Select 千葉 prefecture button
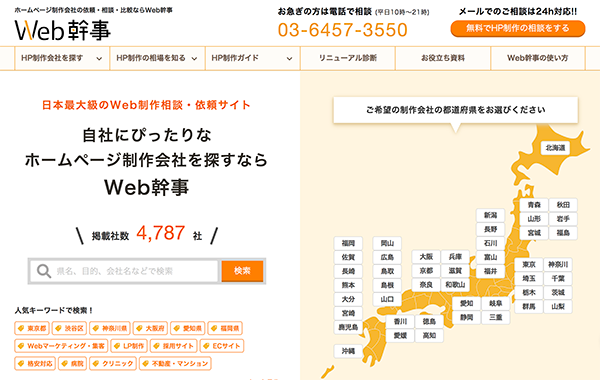This screenshot has height=380, width=600. point(558,279)
